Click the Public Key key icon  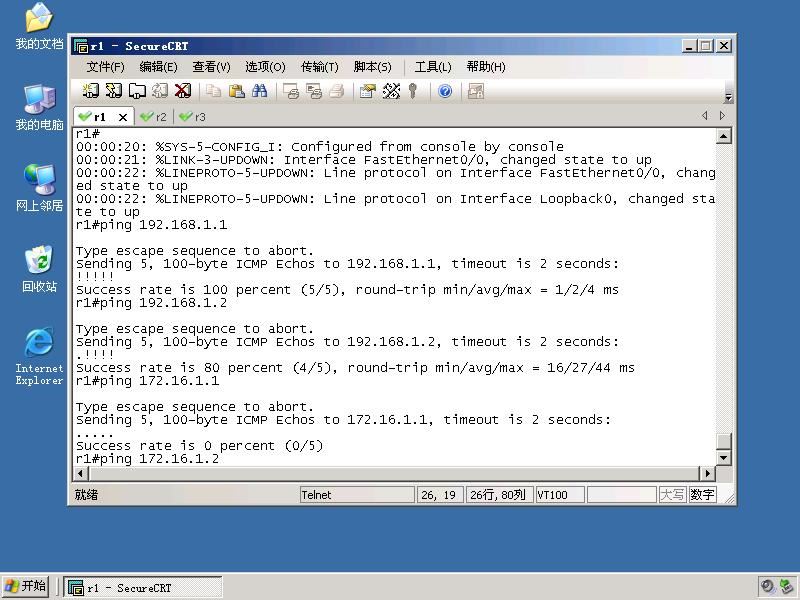pyautogui.click(x=413, y=91)
